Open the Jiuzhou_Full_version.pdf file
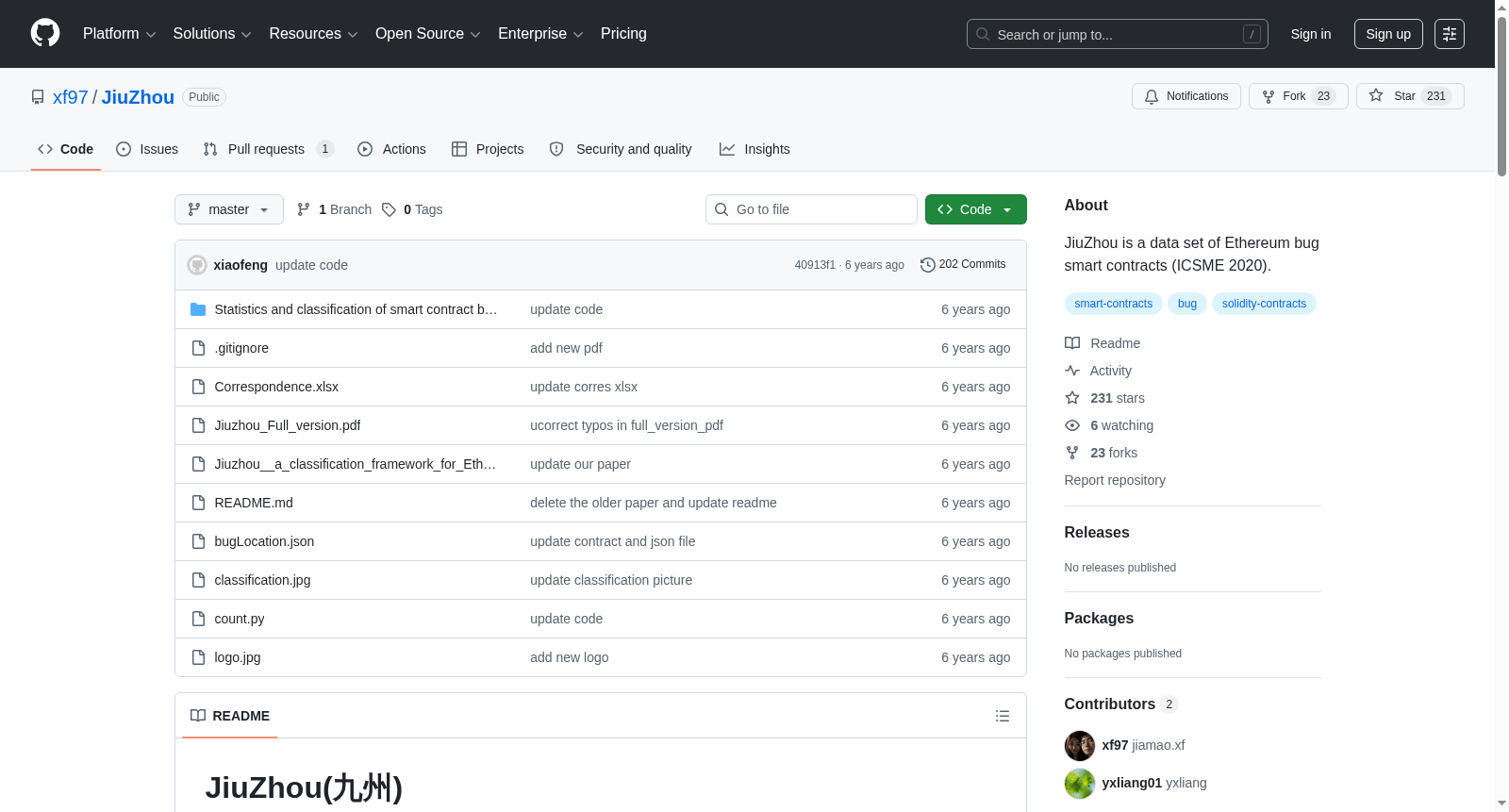 [288, 425]
